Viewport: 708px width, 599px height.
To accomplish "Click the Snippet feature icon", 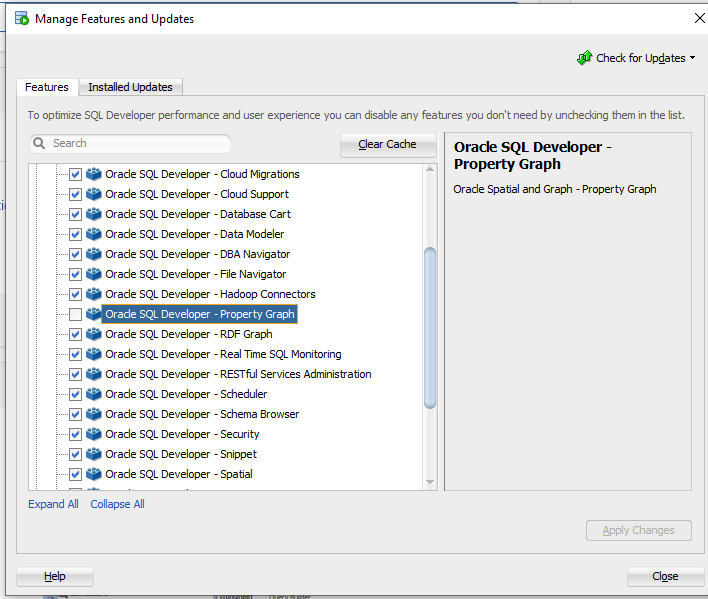I will tap(93, 454).
